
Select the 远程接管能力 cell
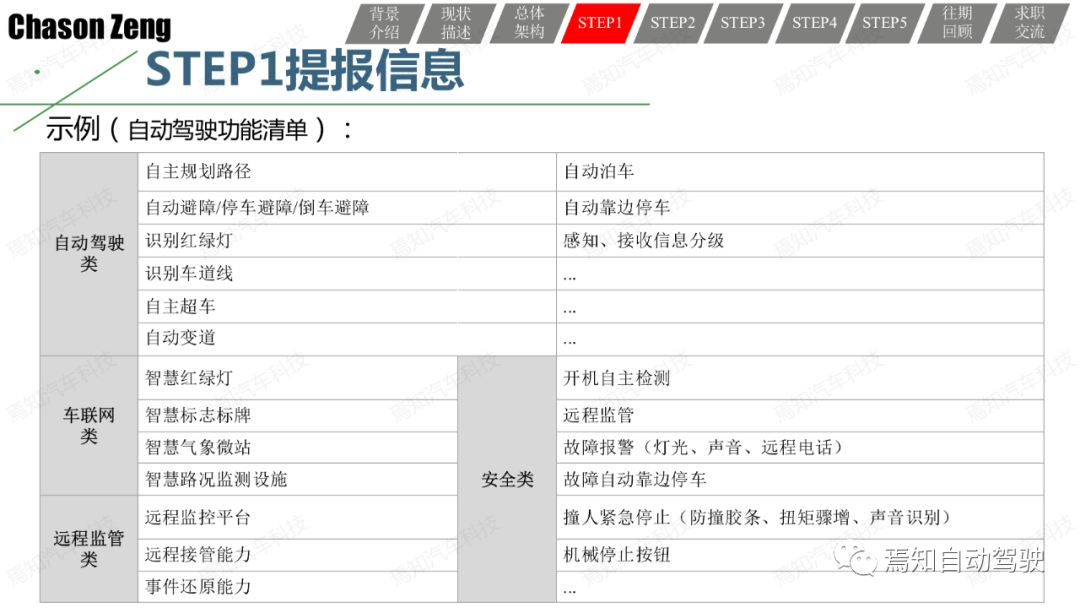[298, 554]
